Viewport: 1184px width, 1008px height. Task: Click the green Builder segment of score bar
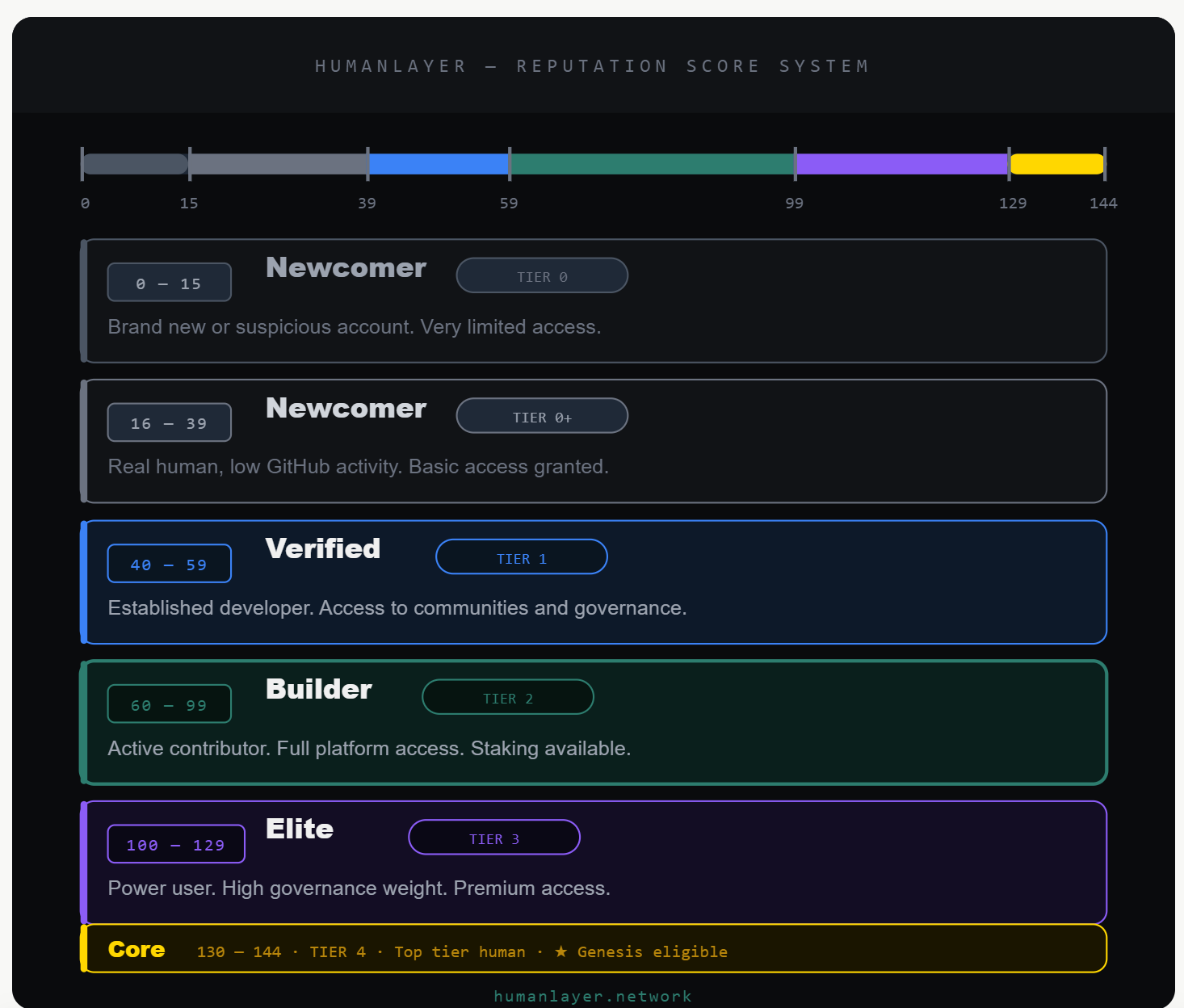tap(653, 164)
